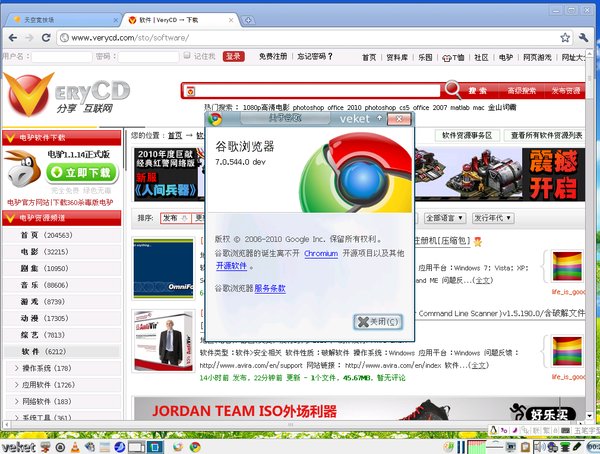Image resolution: width=600 pixels, height=454 pixels.
Task: Open a new browser tab
Action: [x=248, y=20]
